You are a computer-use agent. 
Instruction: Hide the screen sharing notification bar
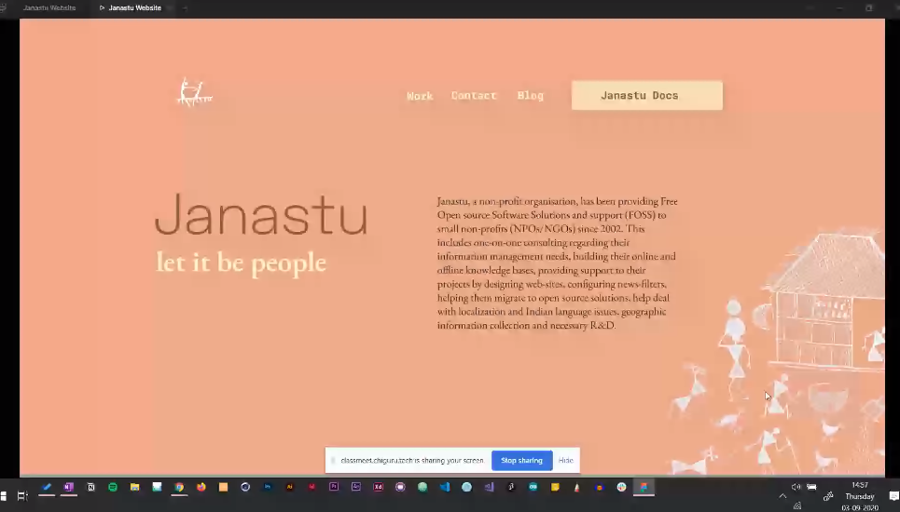coord(566,460)
